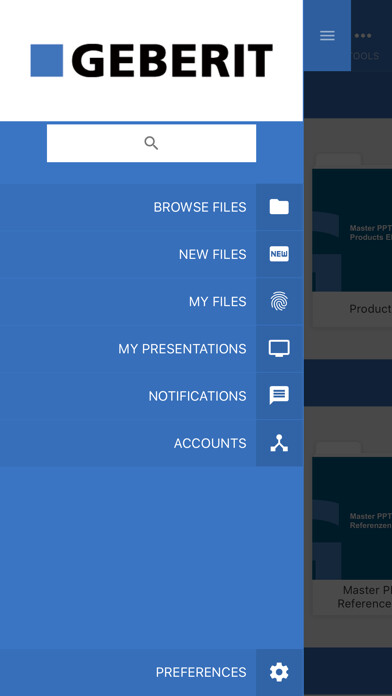Viewport: 392px width, 696px height.
Task: Tap the fingerprint icon for My Files
Action: click(x=279, y=301)
